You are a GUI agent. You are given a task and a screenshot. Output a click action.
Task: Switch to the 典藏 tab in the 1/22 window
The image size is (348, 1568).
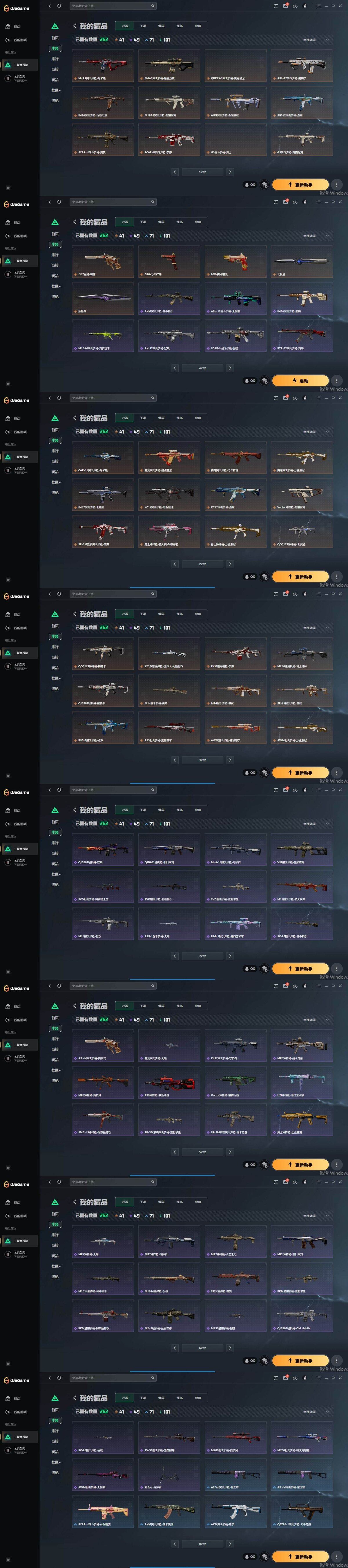coord(198,26)
